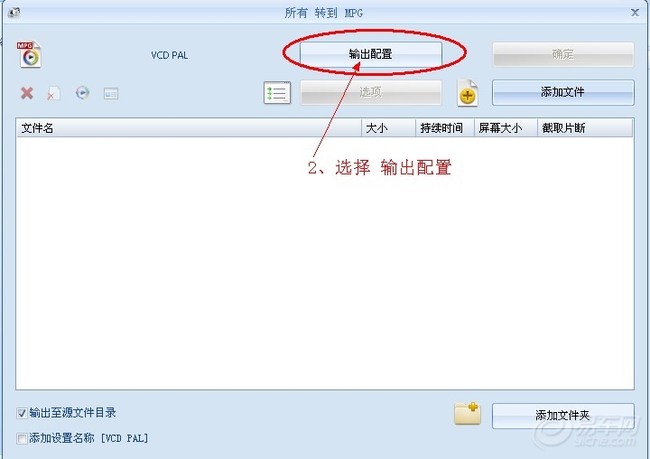Click the 屏幕大小 column header
This screenshot has width=650, height=459.
click(x=506, y=128)
